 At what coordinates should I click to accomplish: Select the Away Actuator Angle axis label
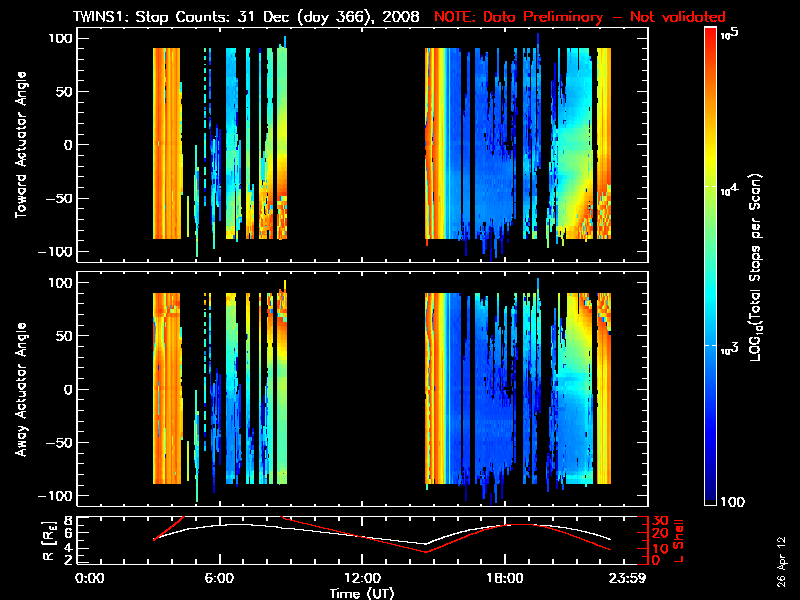(x=20, y=390)
